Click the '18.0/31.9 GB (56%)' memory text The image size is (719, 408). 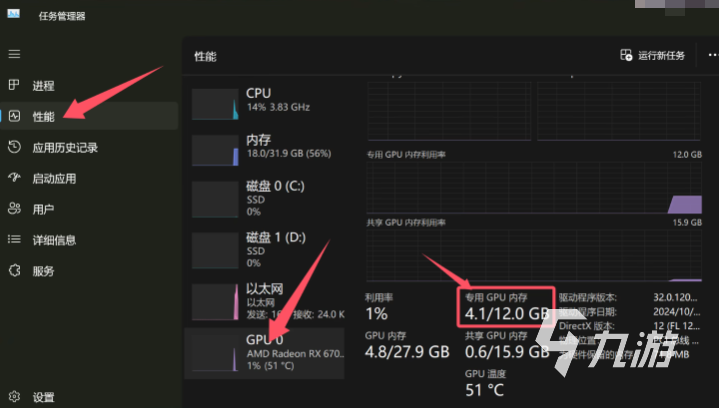[289, 154]
